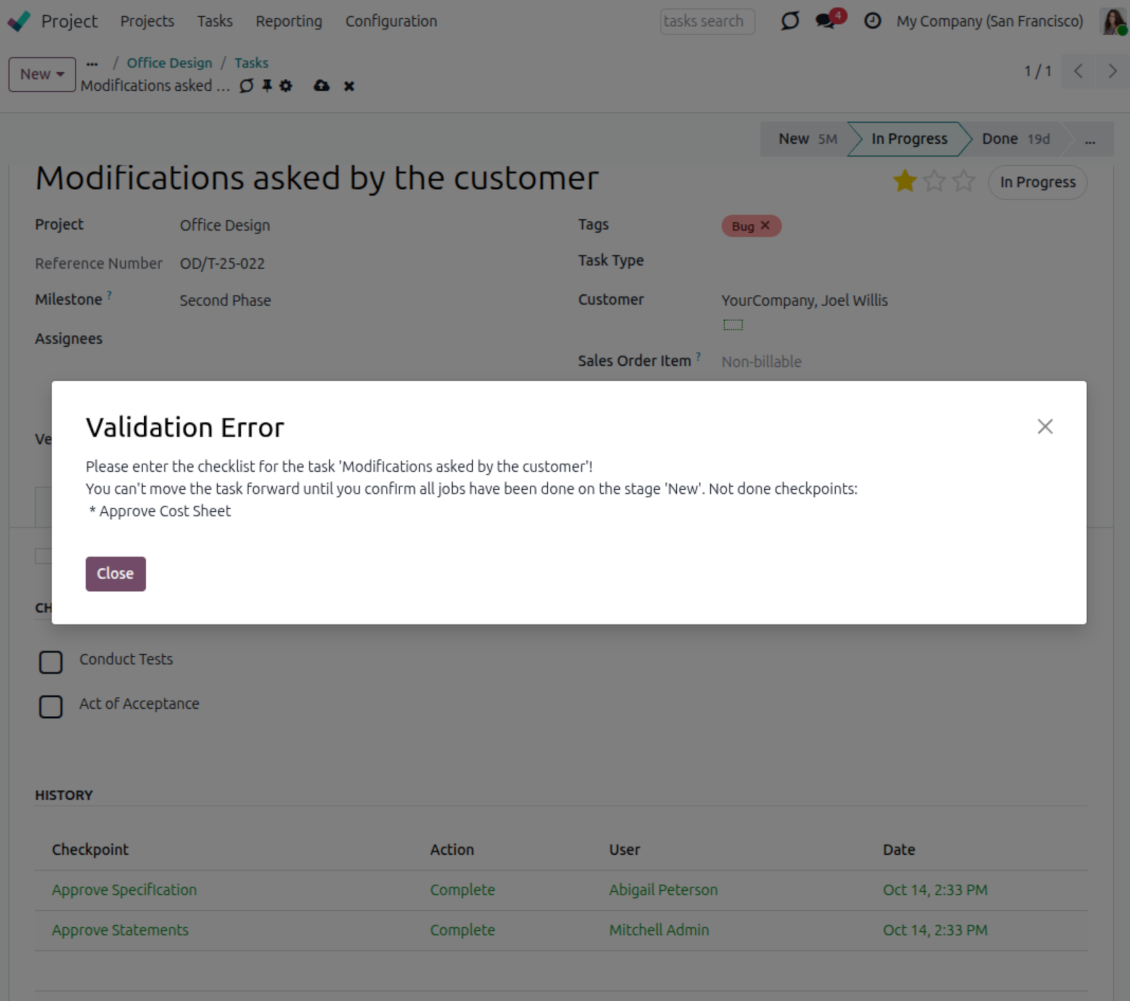Click the gear actions icon beside task name
Screen dimensions: 1130x1001
point(286,86)
